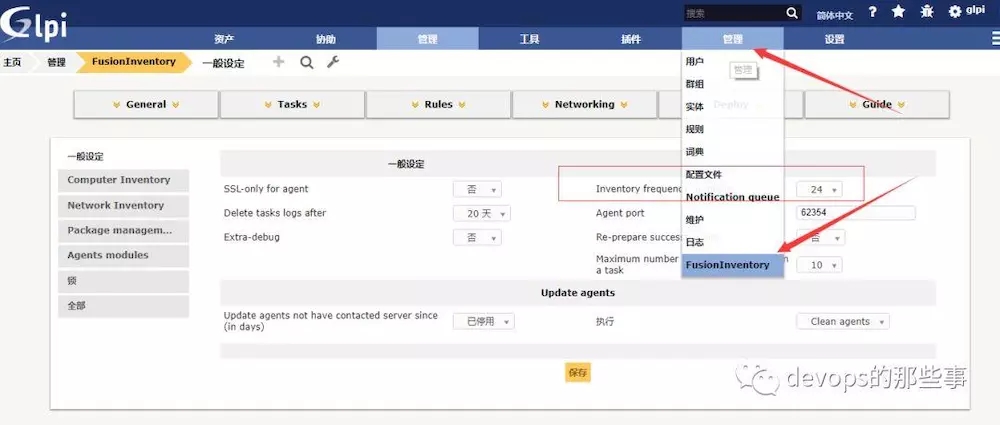Open SSL-only for agent dropdown
1000x425 pixels.
477,190
